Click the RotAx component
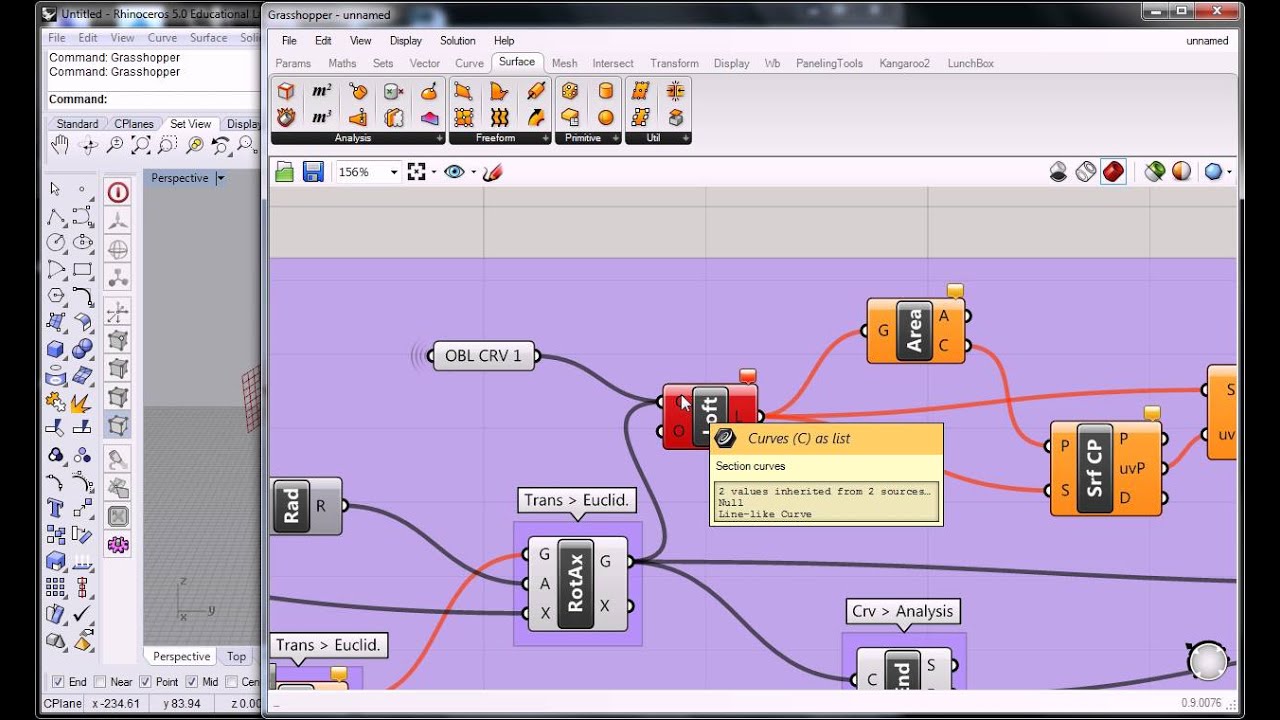The image size is (1280, 720). coord(576,583)
